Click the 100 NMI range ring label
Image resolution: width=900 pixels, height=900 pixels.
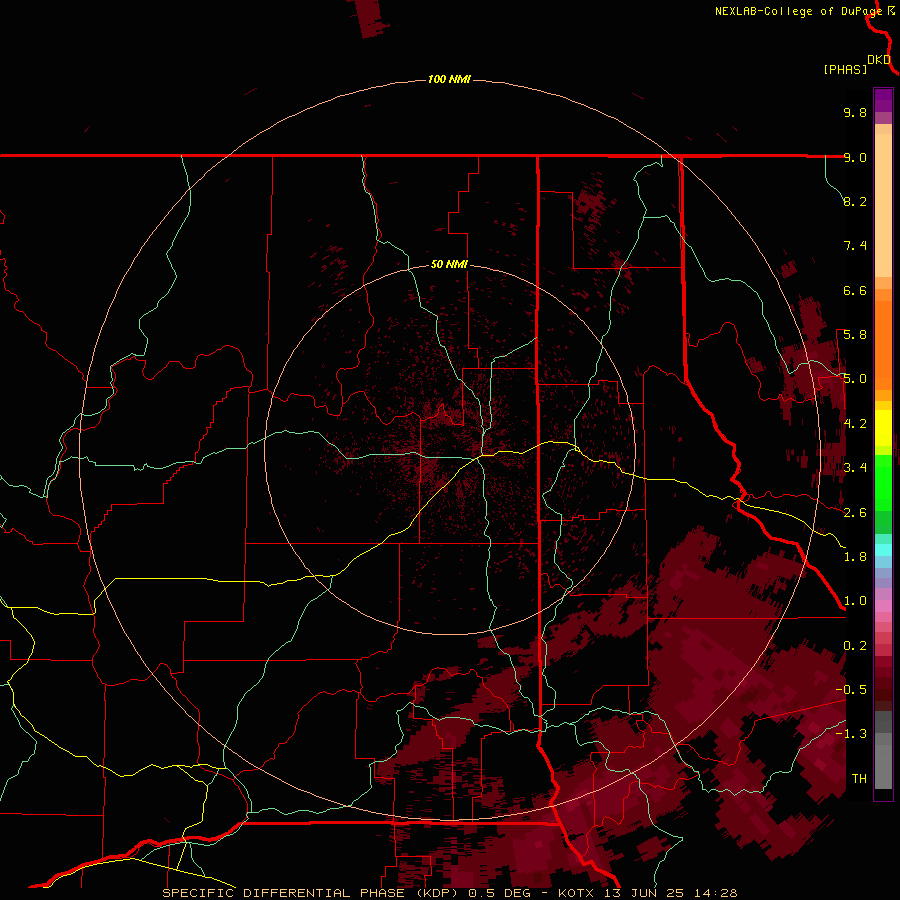click(x=449, y=79)
